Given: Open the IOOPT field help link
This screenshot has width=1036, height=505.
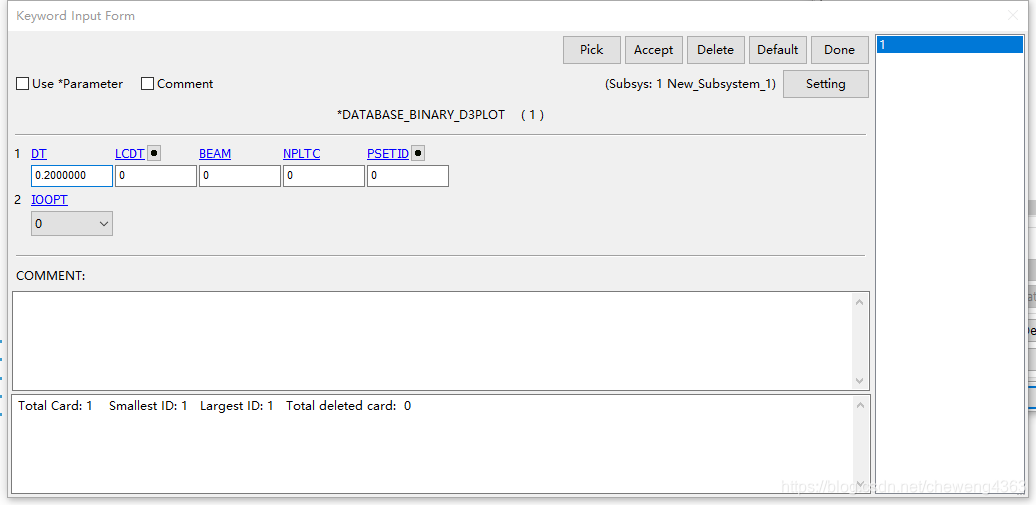Looking at the screenshot, I should [50, 200].
